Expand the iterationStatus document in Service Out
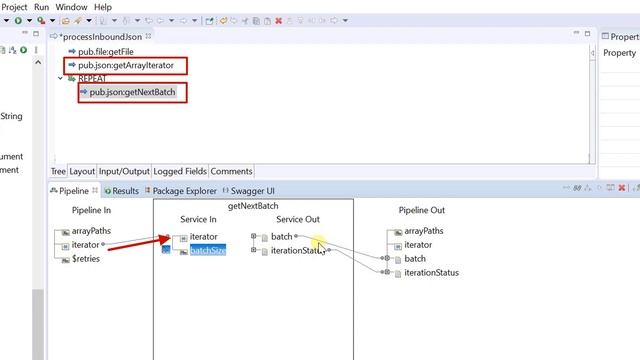The height and width of the screenshot is (360, 640). (x=253, y=249)
